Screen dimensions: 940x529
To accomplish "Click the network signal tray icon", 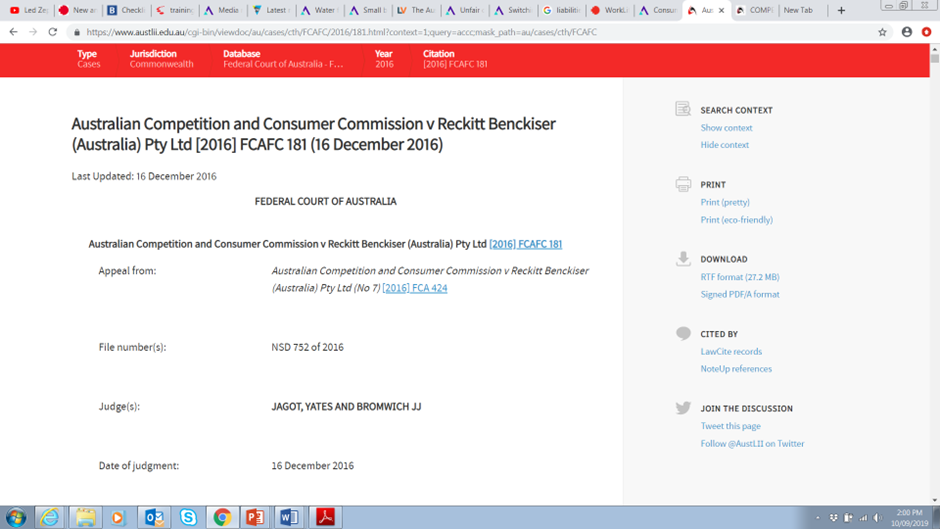I will 863,518.
